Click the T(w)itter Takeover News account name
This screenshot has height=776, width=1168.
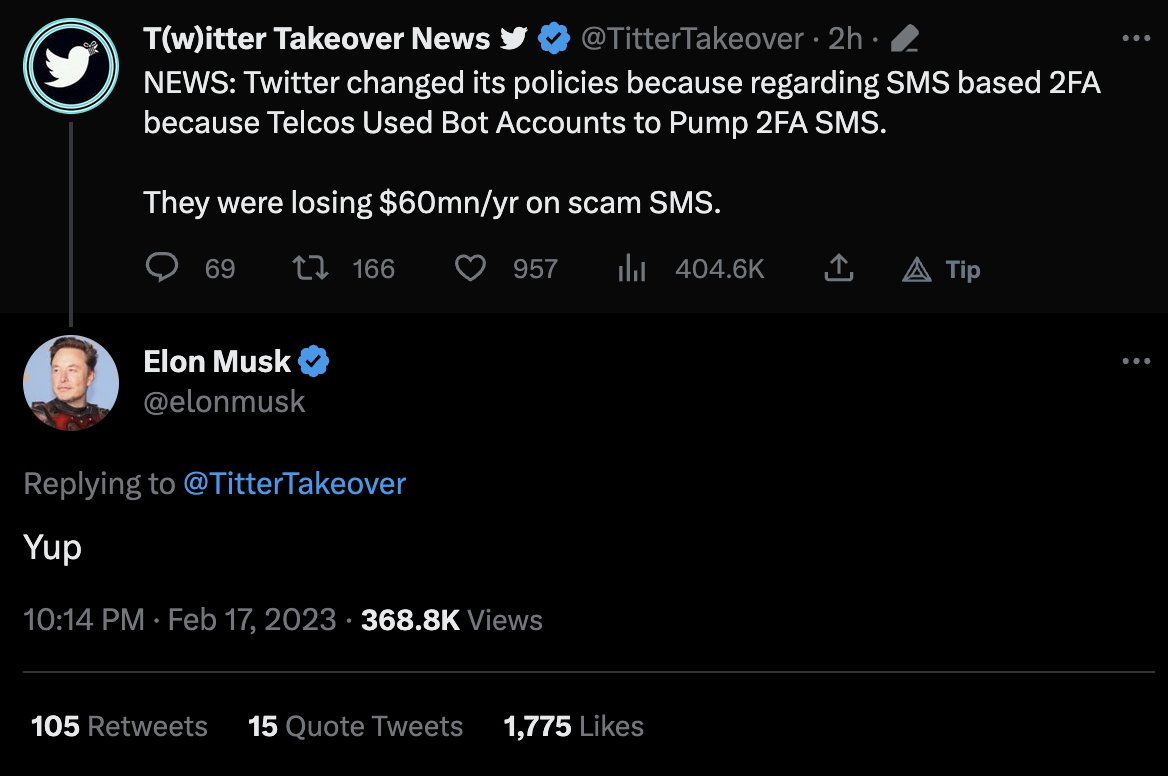[316, 39]
